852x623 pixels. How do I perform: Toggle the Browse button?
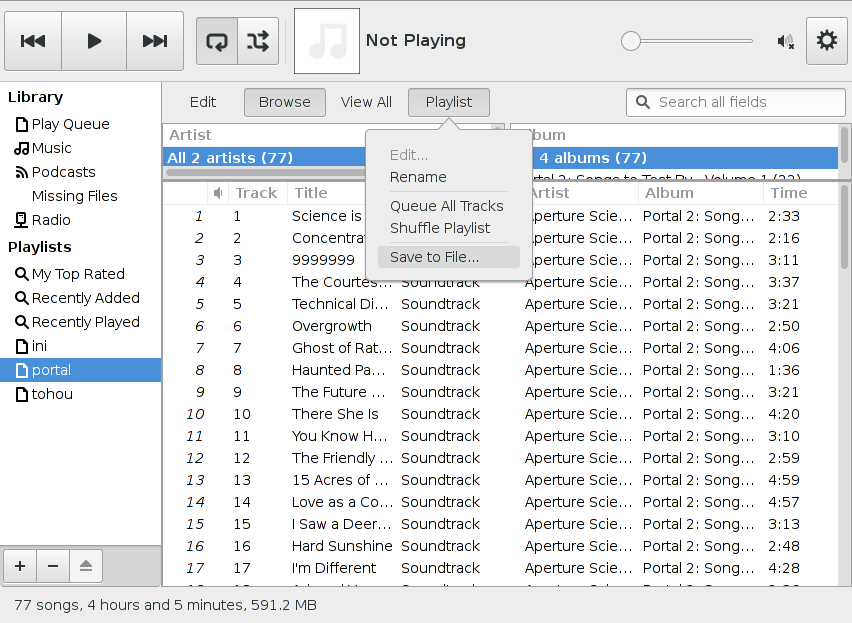click(x=285, y=102)
